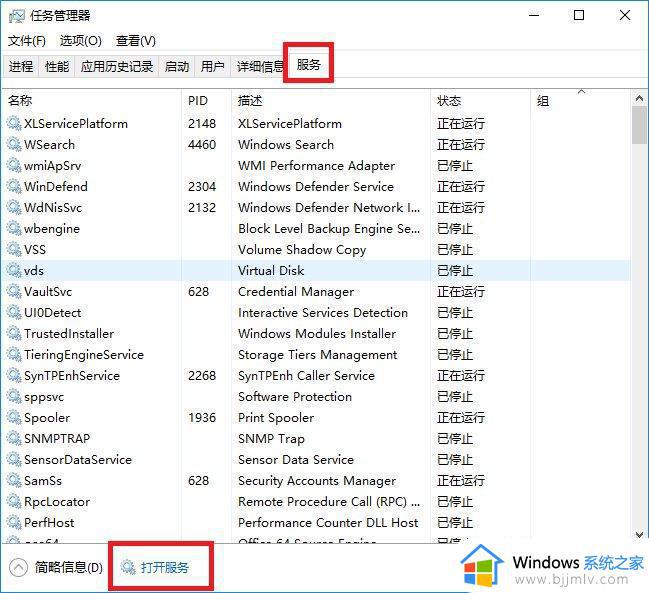Screen dimensions: 649x593
Task: Click the scrollbar up arrow
Action: [x=639, y=98]
